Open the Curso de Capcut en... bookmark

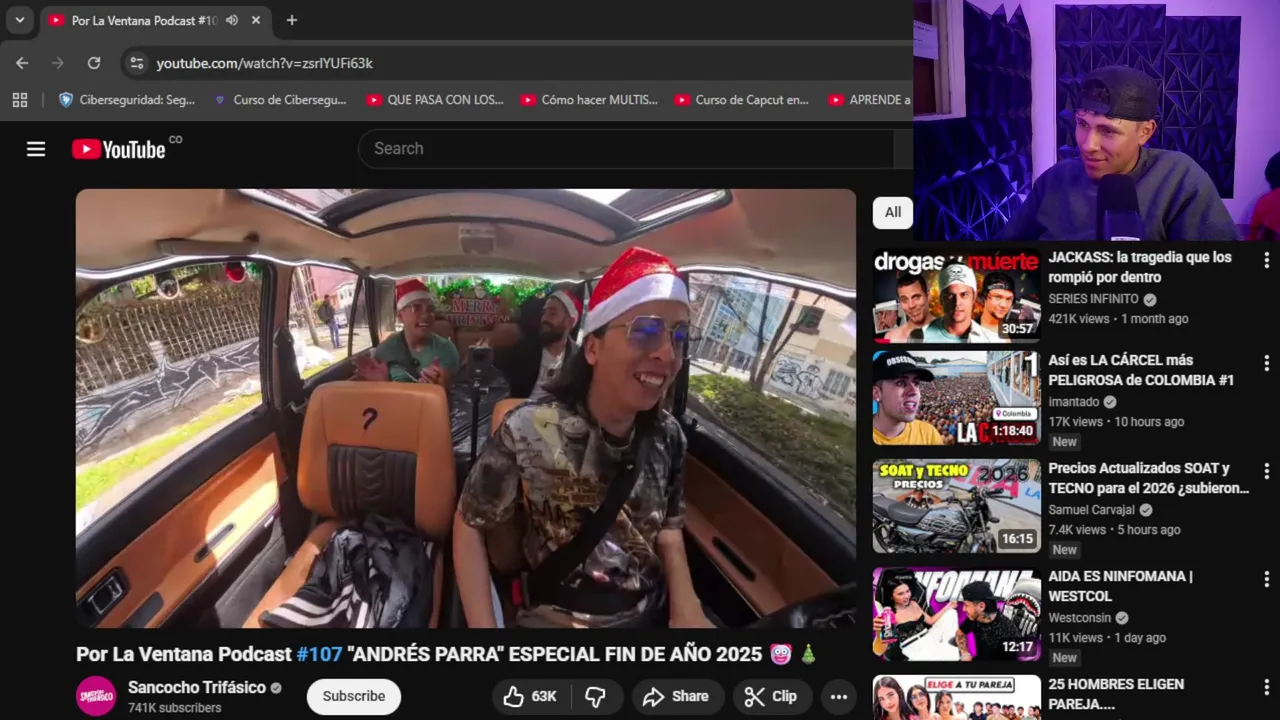tap(741, 100)
